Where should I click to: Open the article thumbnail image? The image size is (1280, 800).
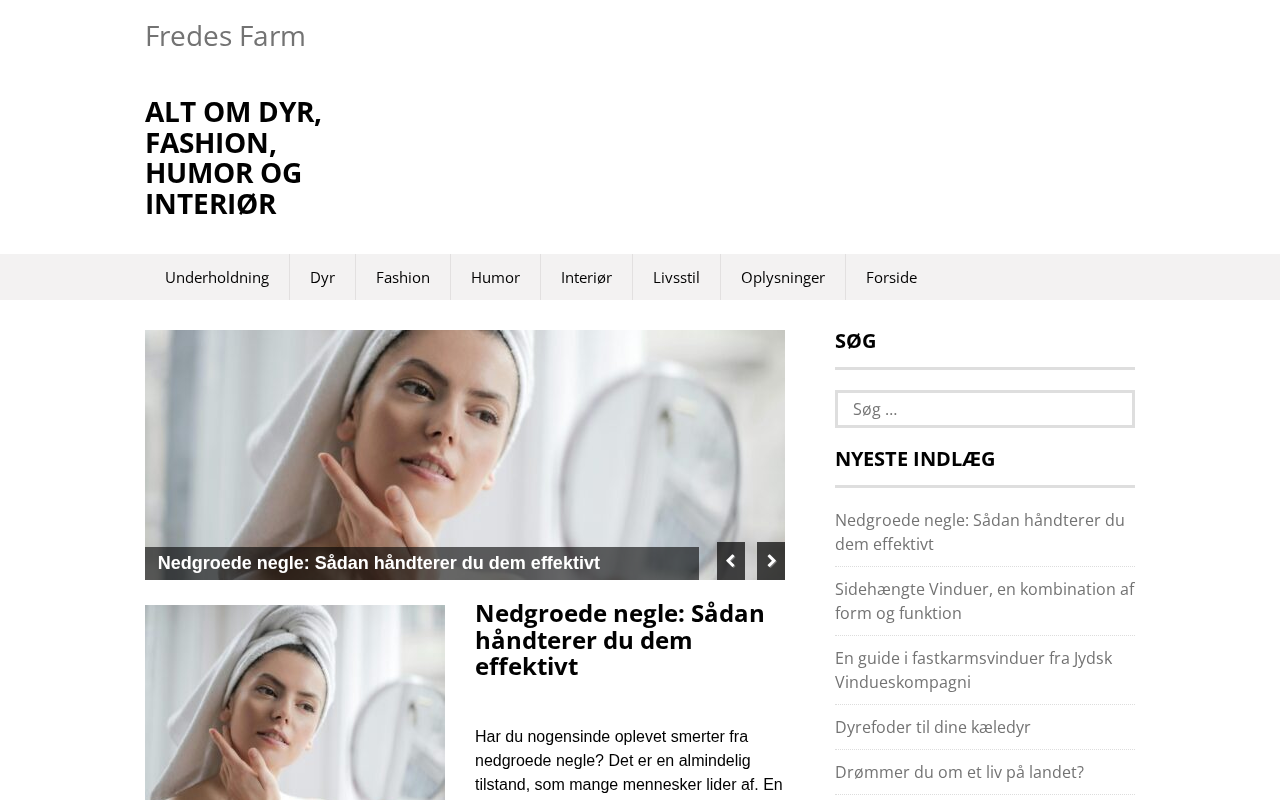tap(295, 702)
